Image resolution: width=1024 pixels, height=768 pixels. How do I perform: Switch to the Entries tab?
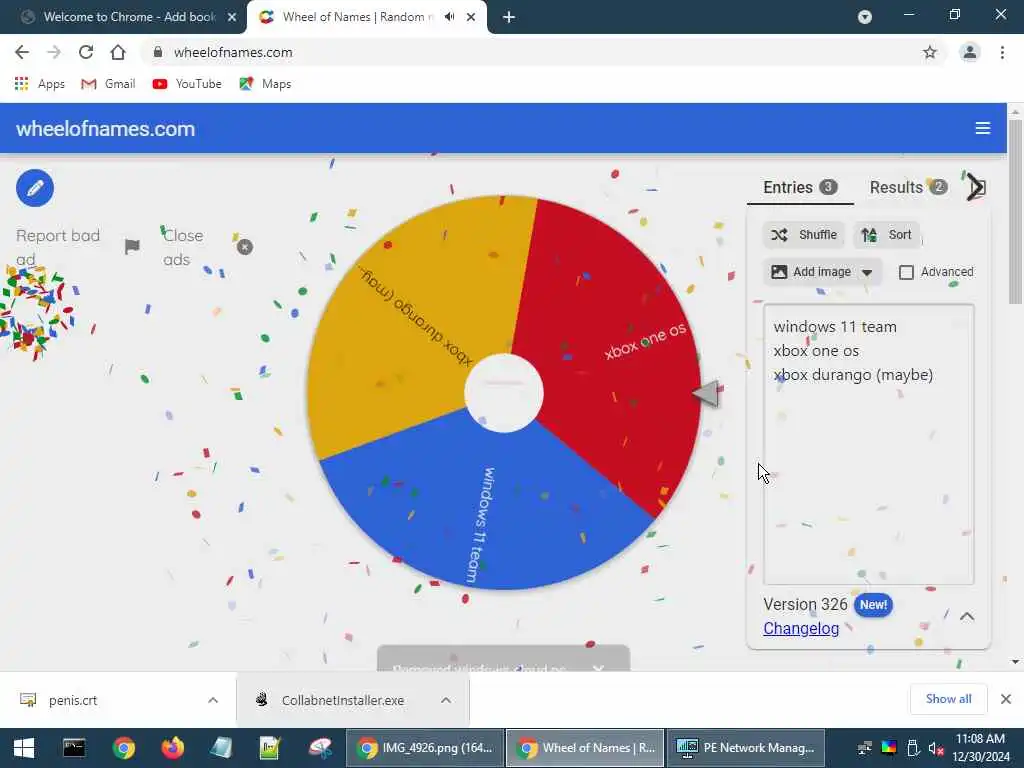(800, 187)
